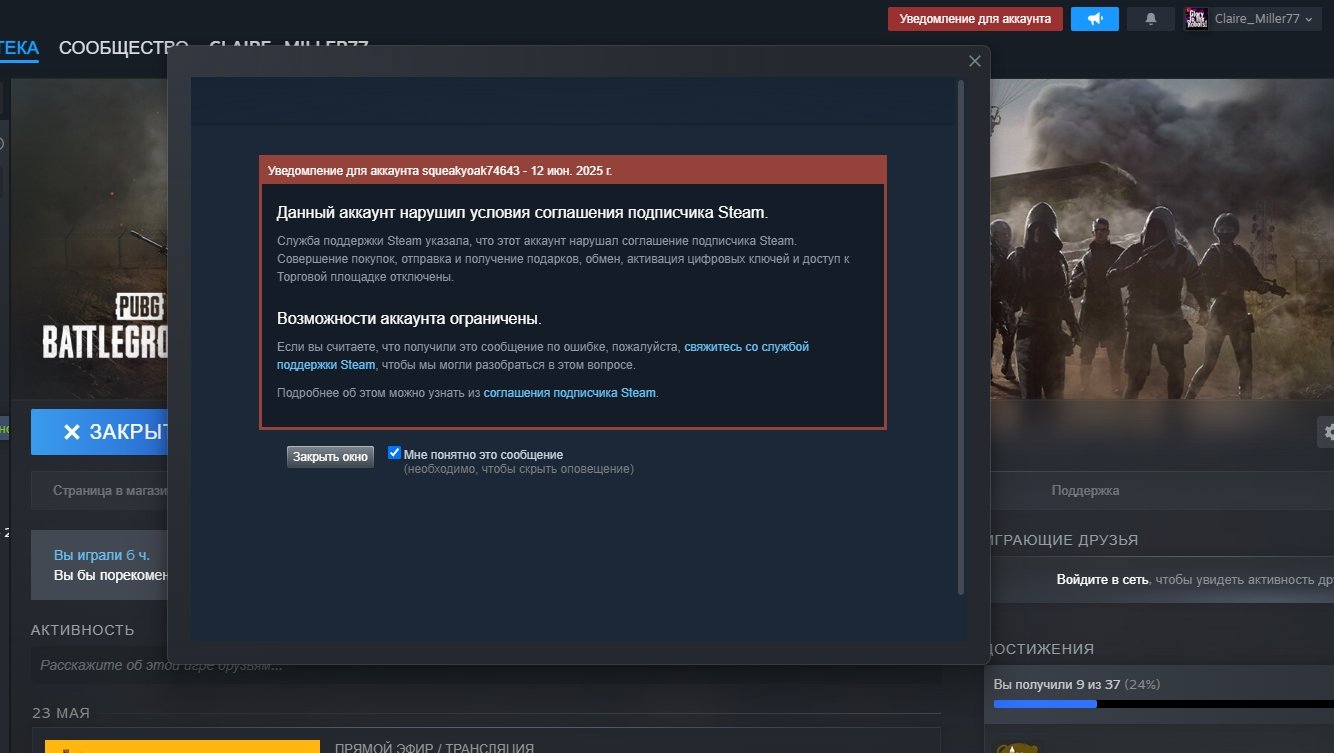Click the Войдите в сеть link

[x=1103, y=580]
